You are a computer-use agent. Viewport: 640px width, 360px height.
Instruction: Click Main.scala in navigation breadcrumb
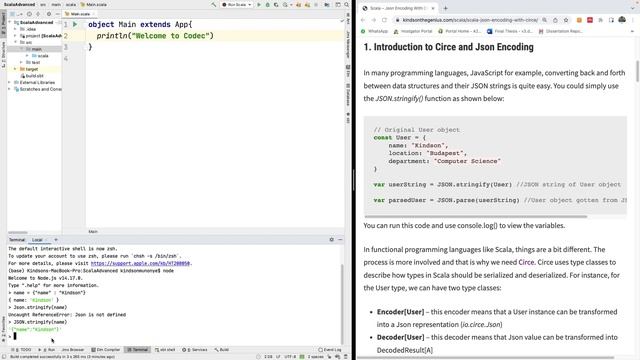click(x=94, y=4)
